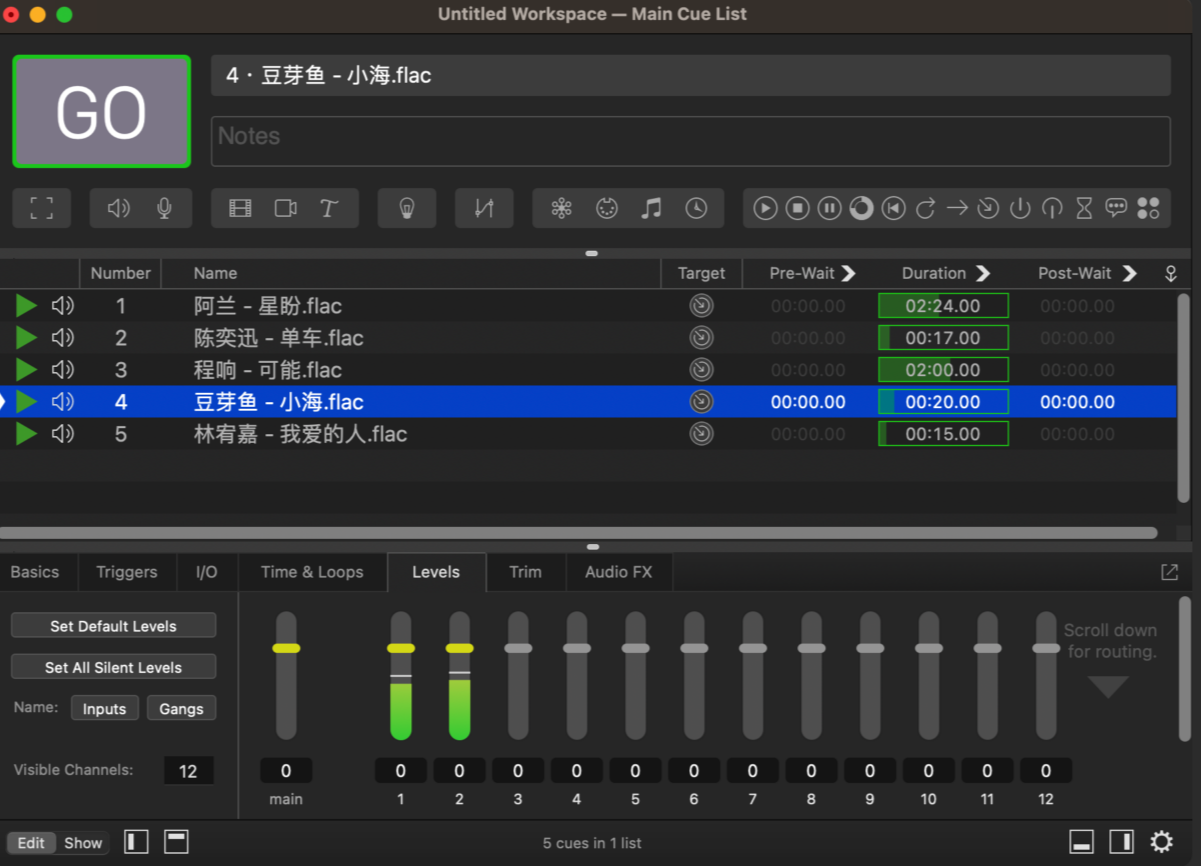Expand the Pre-Wait column chevron
The image size is (1201, 866).
(x=848, y=273)
